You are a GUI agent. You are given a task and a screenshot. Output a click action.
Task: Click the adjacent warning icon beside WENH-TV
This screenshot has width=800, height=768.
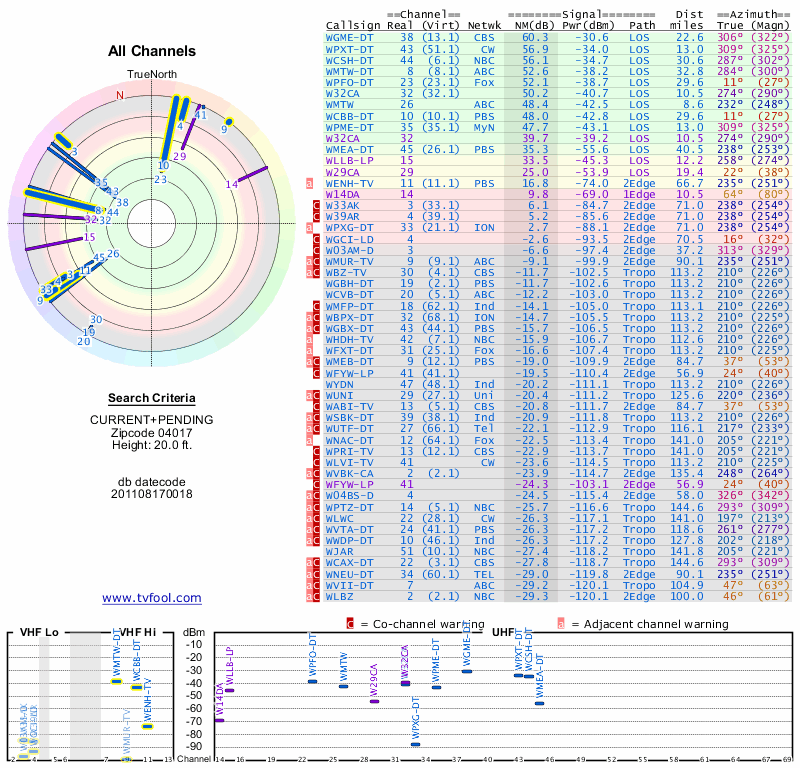pyautogui.click(x=309, y=184)
